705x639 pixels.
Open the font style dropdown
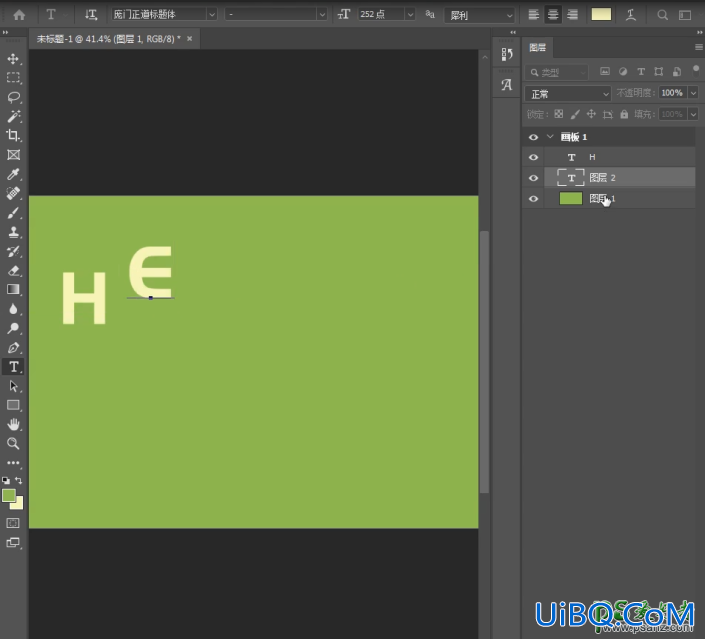(322, 15)
